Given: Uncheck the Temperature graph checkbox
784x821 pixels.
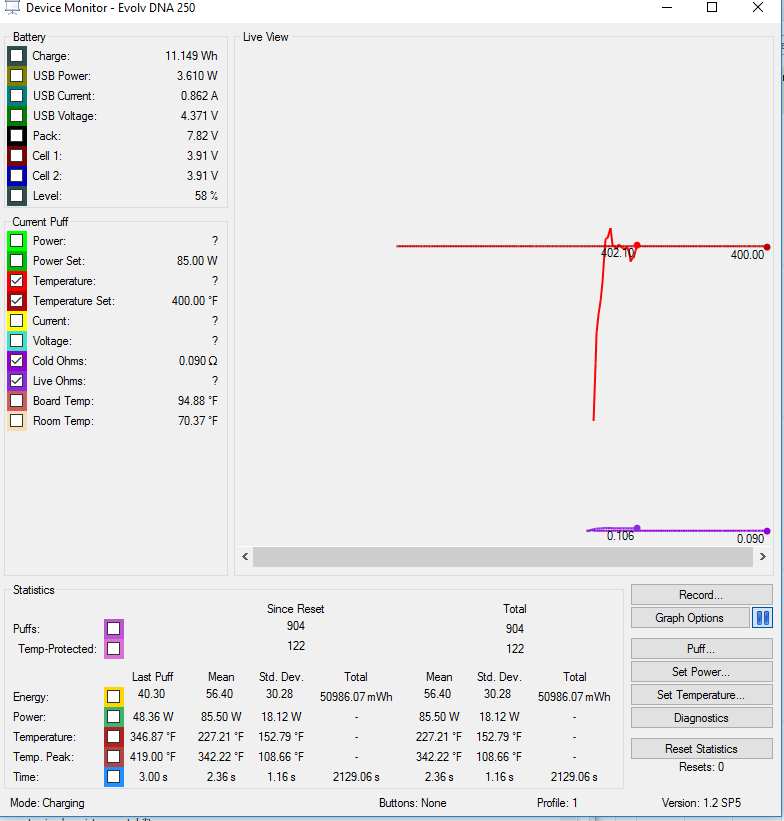Looking at the screenshot, I should pos(17,281).
